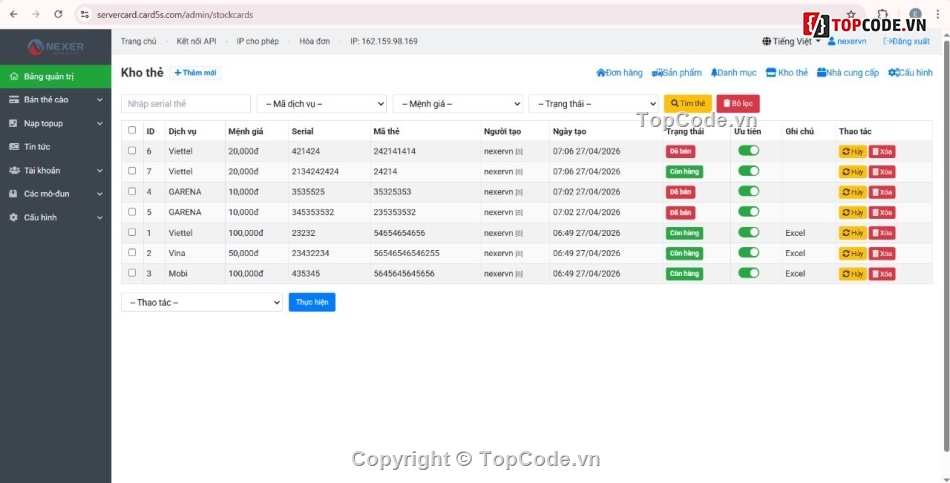
Task: Toggle Ưu tiên switch for ID 5
Action: pyautogui.click(x=748, y=212)
